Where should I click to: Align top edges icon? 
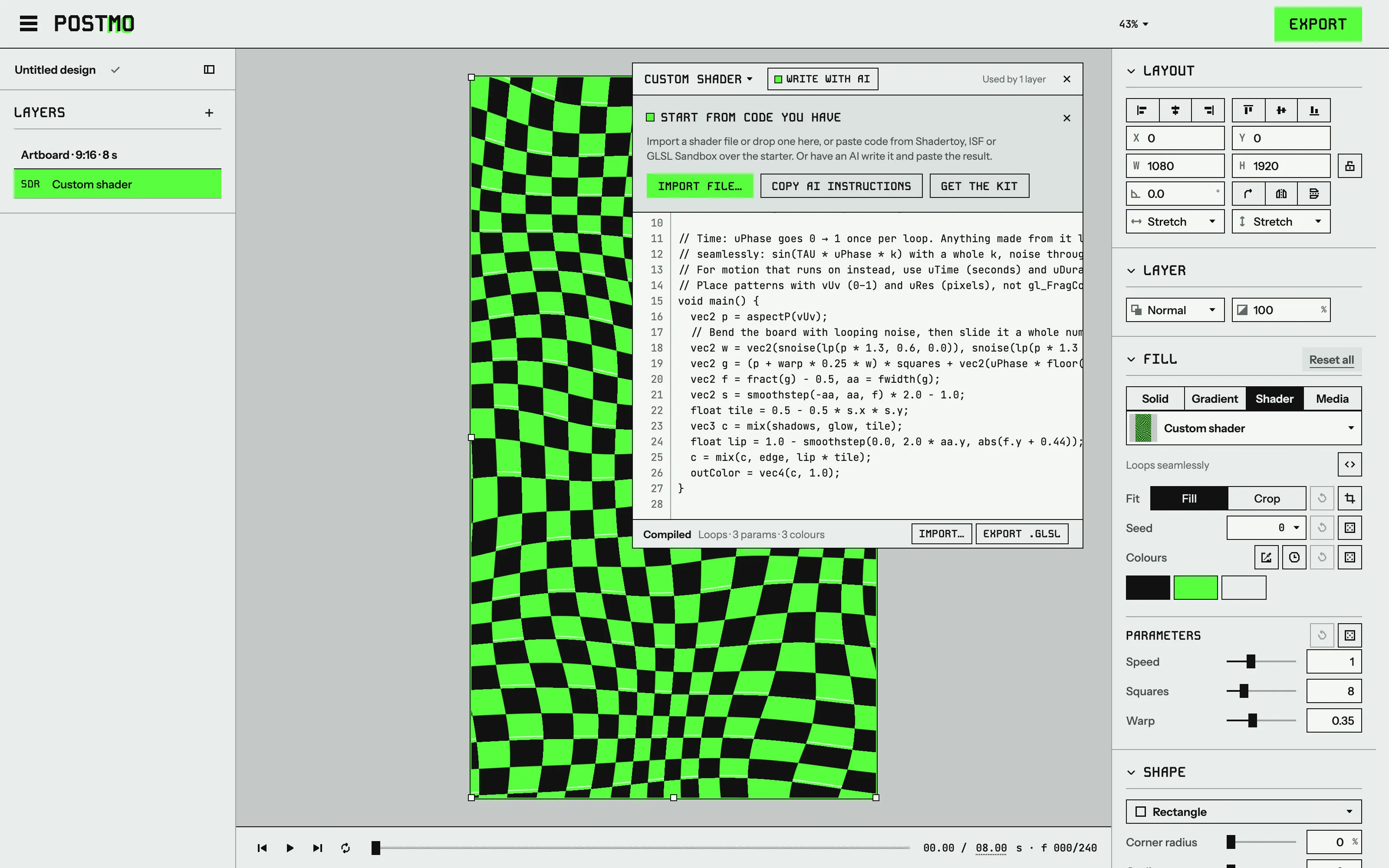click(1248, 110)
